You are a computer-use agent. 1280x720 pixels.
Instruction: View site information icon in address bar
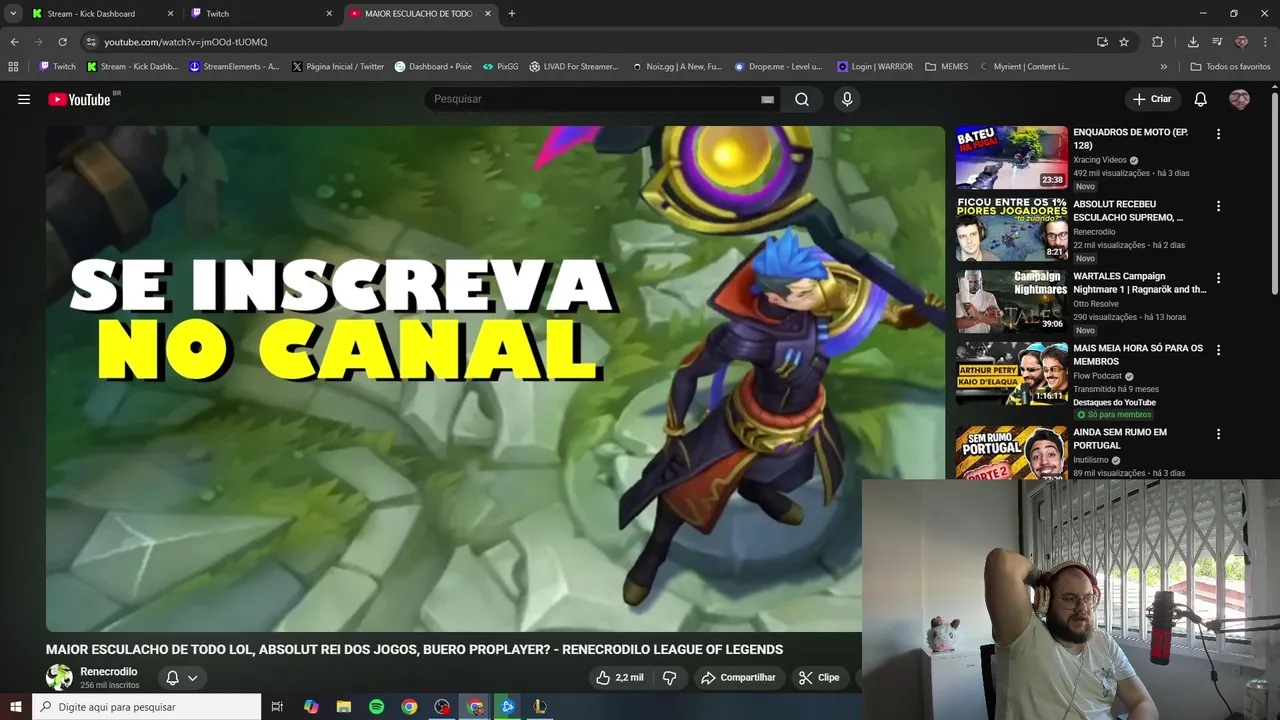pyautogui.click(x=91, y=42)
